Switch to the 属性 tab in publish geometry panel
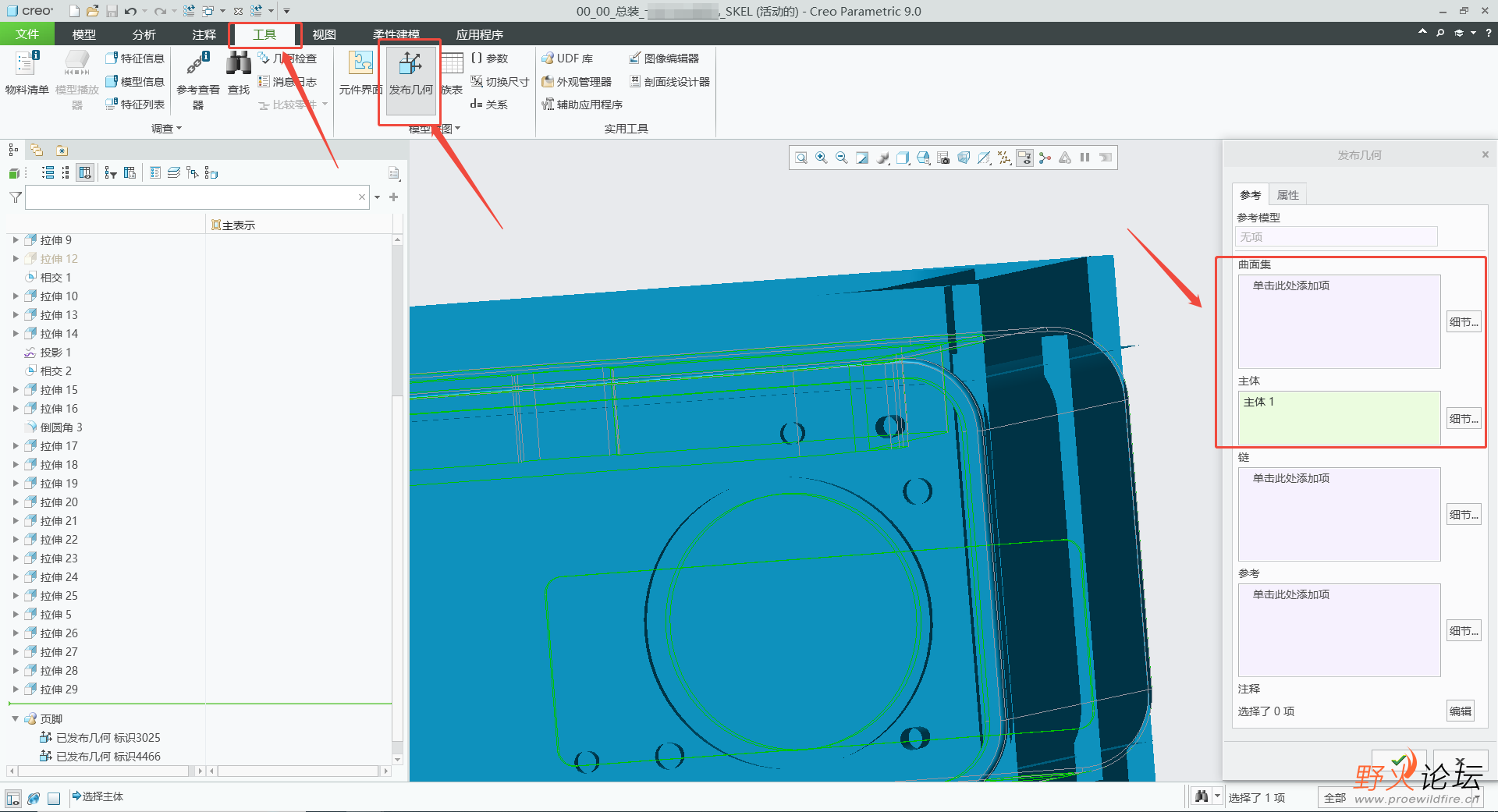Image resolution: width=1498 pixels, height=812 pixels. coord(1288,195)
